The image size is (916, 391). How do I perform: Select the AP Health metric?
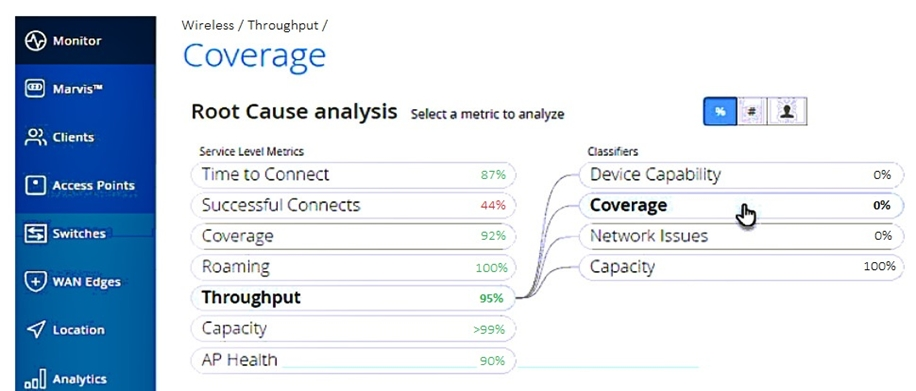[353, 360]
